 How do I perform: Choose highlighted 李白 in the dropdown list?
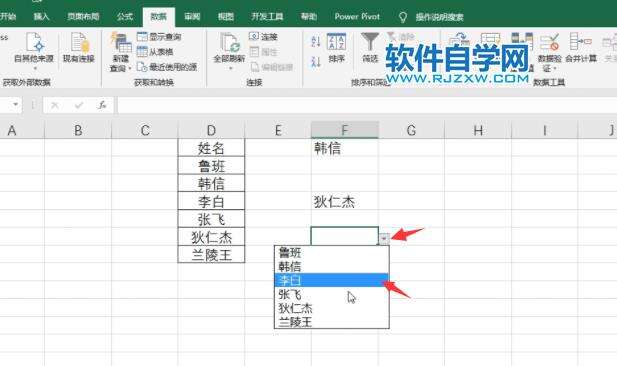[331, 280]
